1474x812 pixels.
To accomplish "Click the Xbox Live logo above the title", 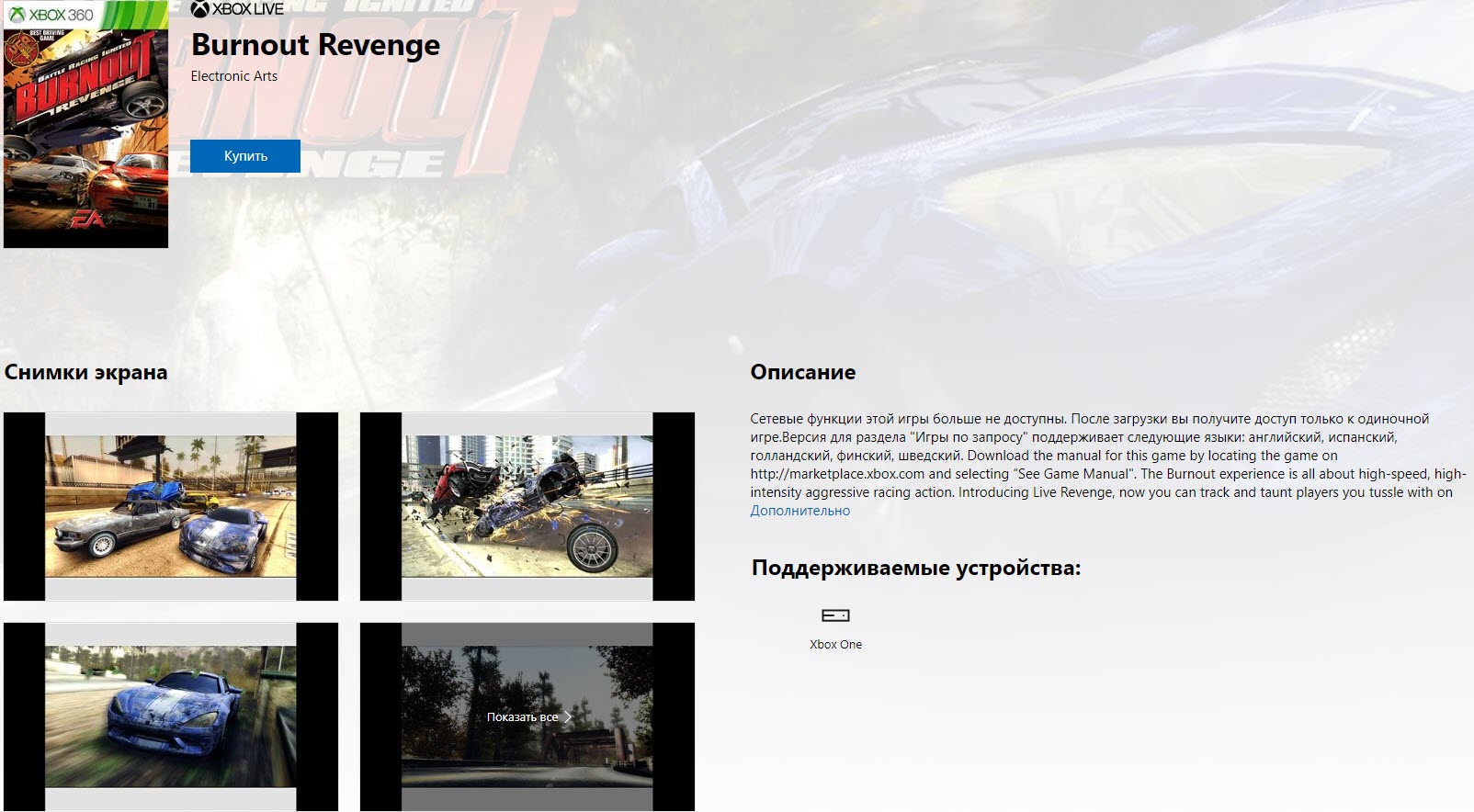I will pyautogui.click(x=237, y=9).
